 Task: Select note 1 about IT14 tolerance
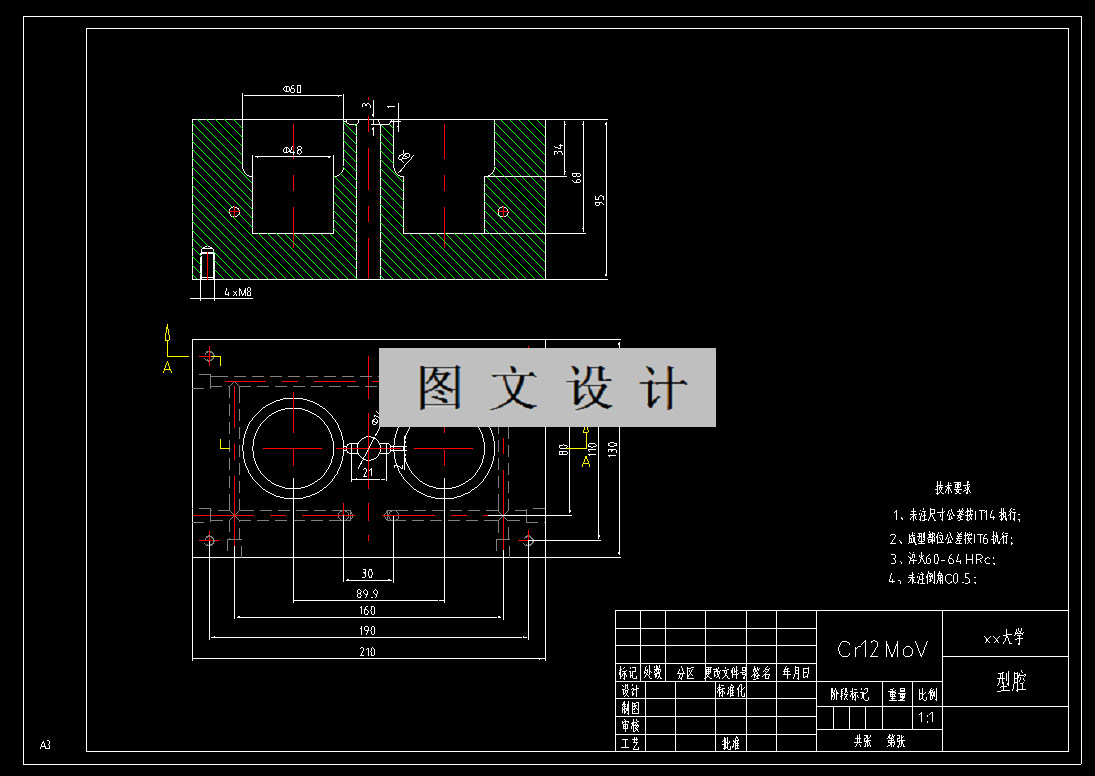pos(957,515)
